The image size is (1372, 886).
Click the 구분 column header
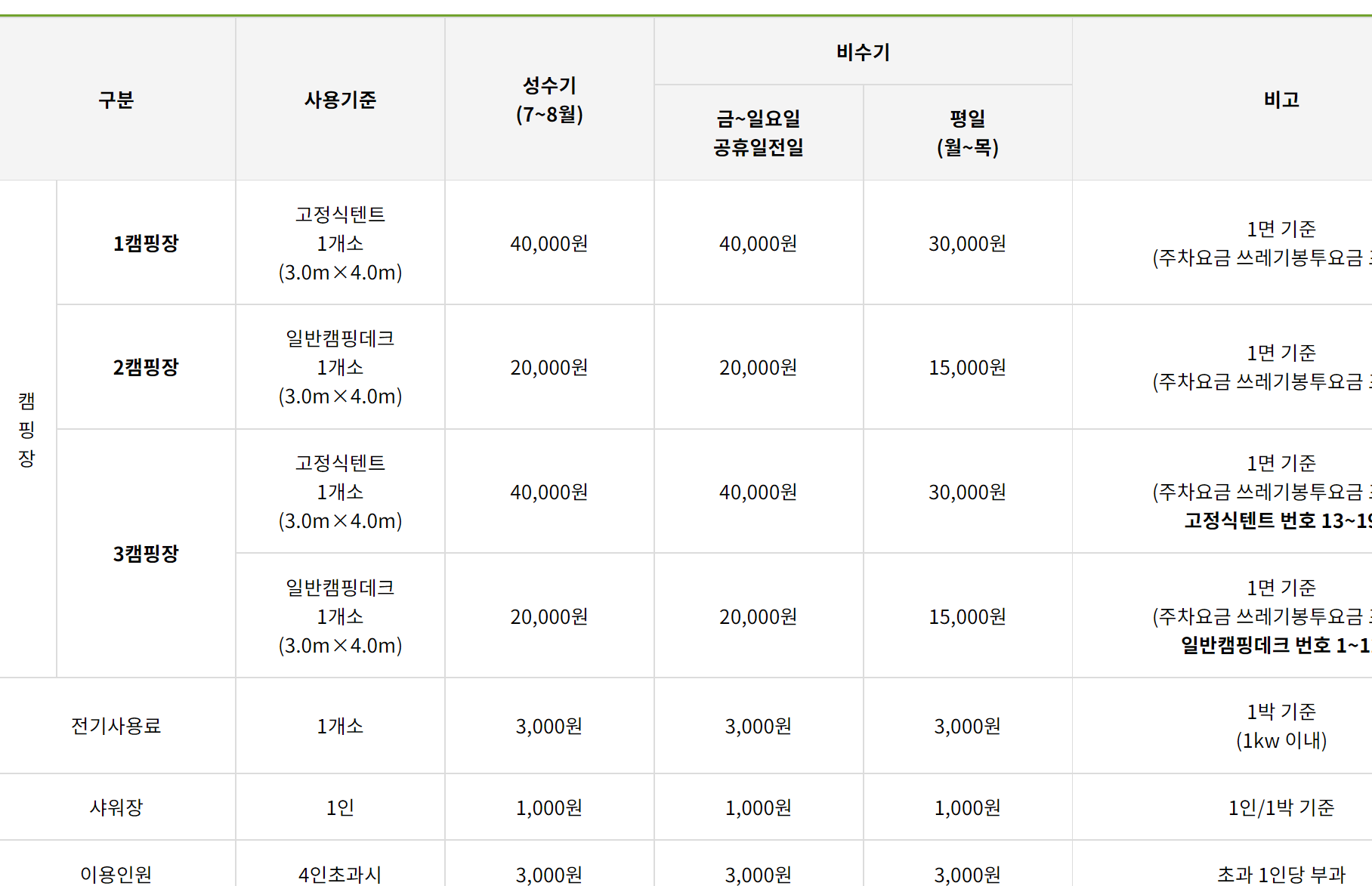116,100
